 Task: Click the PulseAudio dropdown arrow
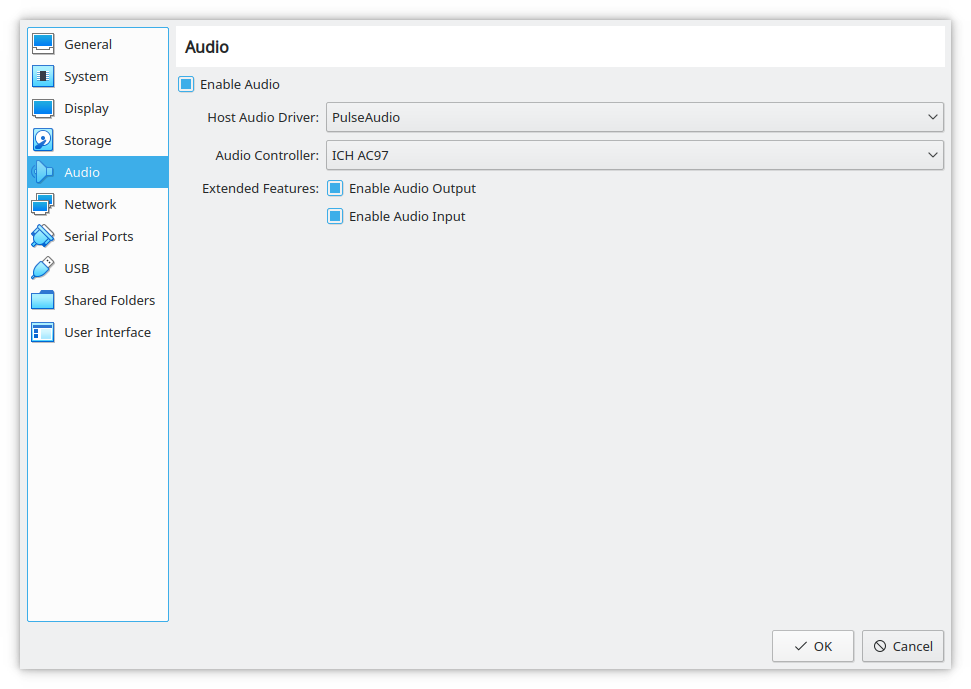[933, 117]
